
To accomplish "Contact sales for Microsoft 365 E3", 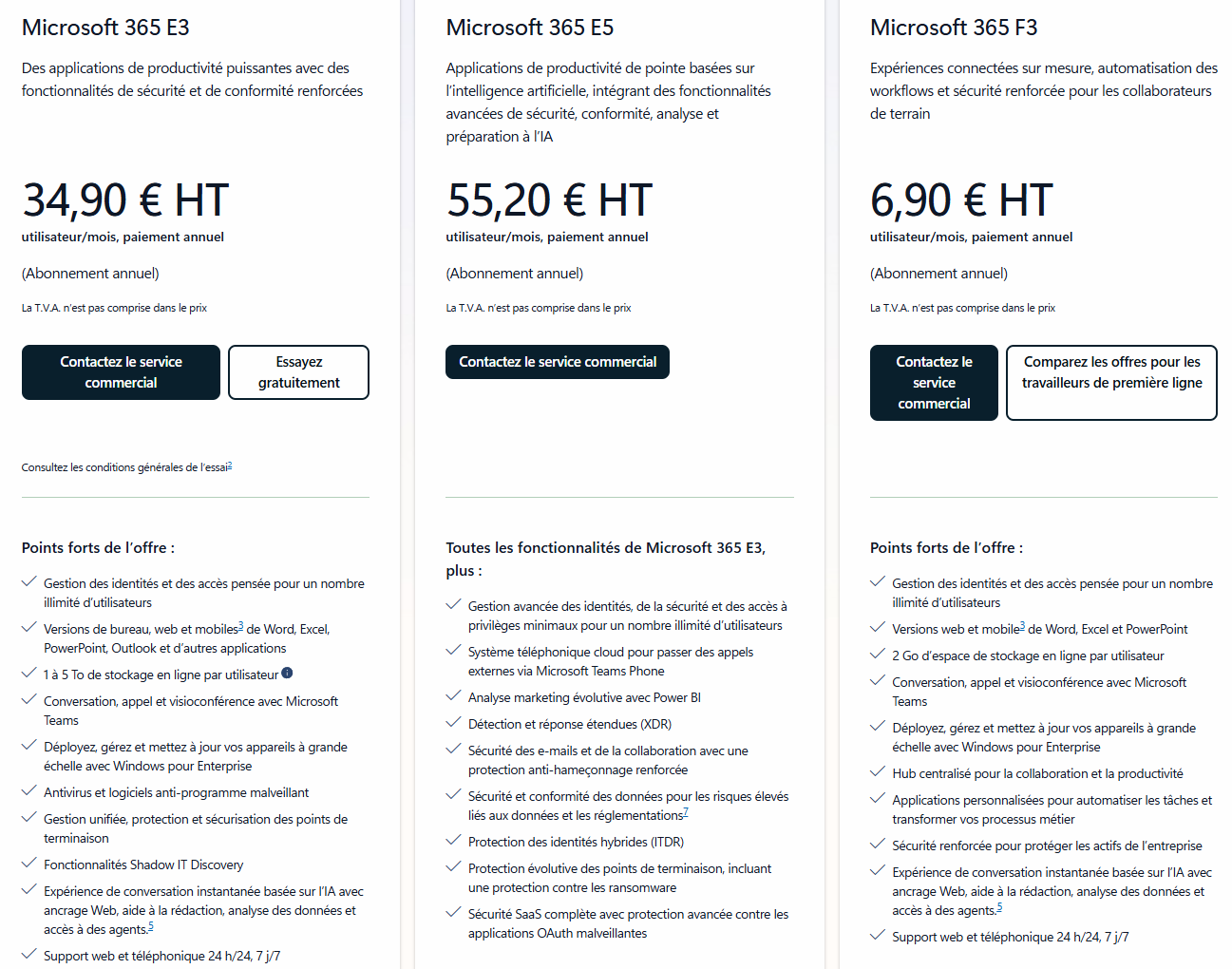I will (121, 372).
